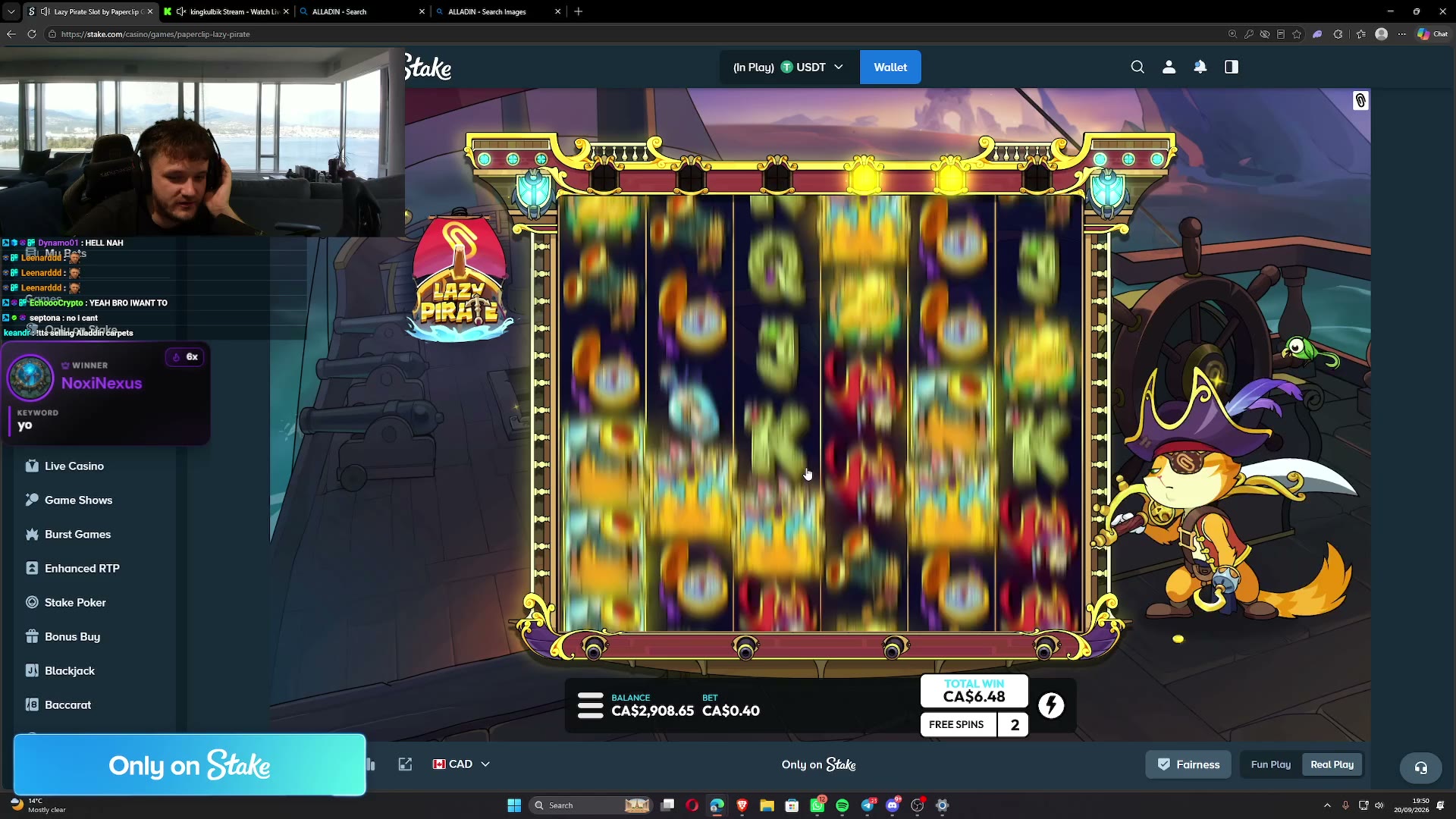
Task: Open live support headset icon
Action: click(1420, 767)
